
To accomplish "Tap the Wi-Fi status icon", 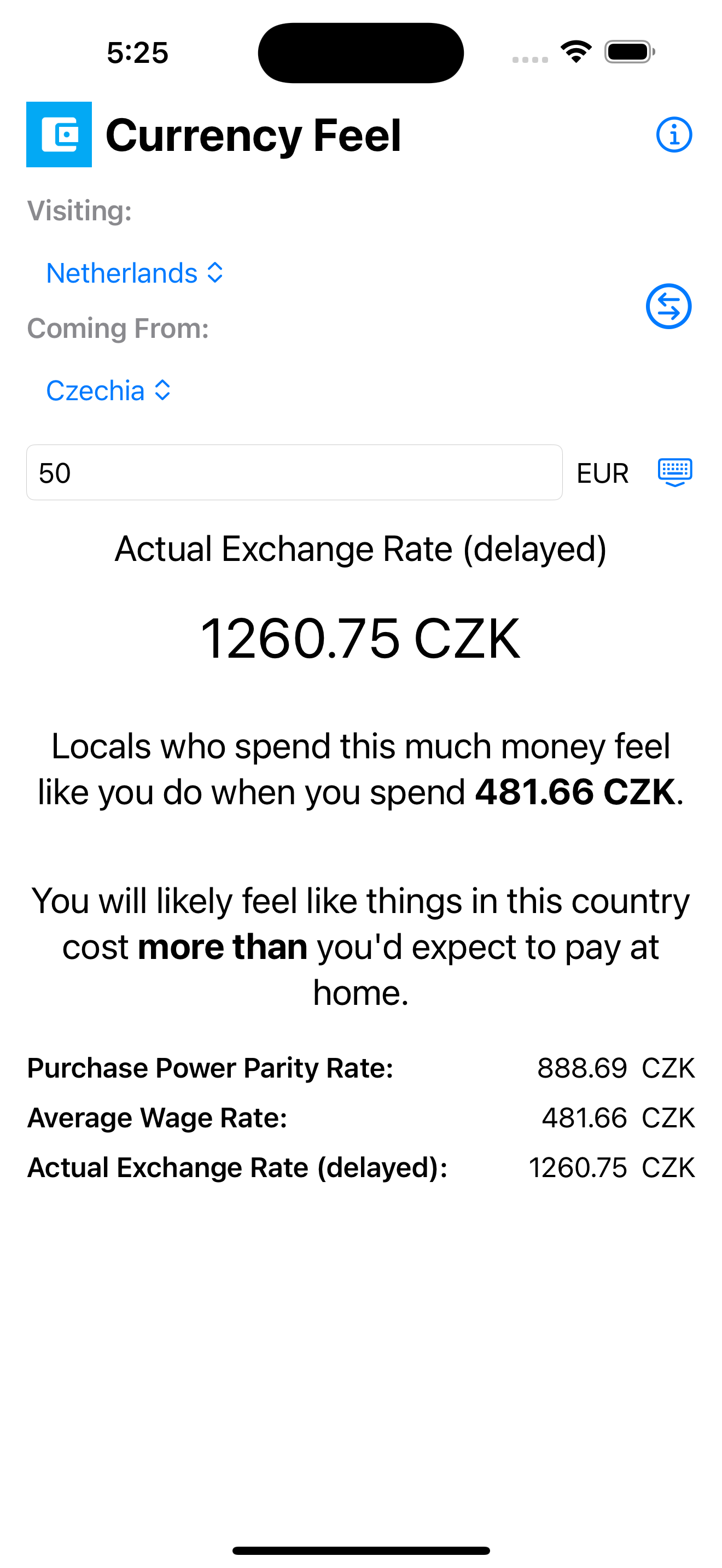I will 576,52.
